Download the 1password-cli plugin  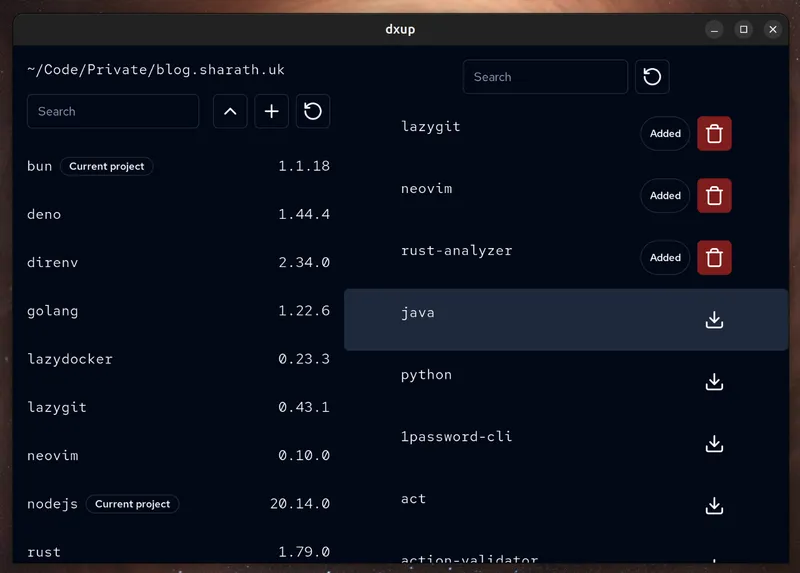click(714, 444)
